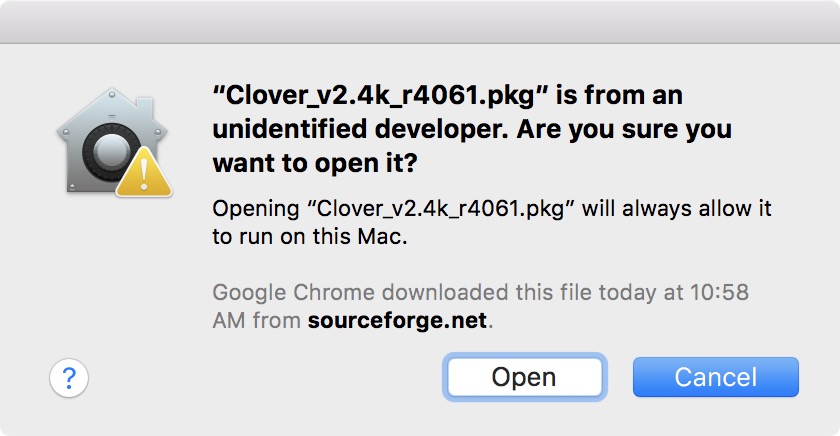Click the safe dial inside the Gatekeeper icon
This screenshot has height=436, width=840.
[x=110, y=153]
